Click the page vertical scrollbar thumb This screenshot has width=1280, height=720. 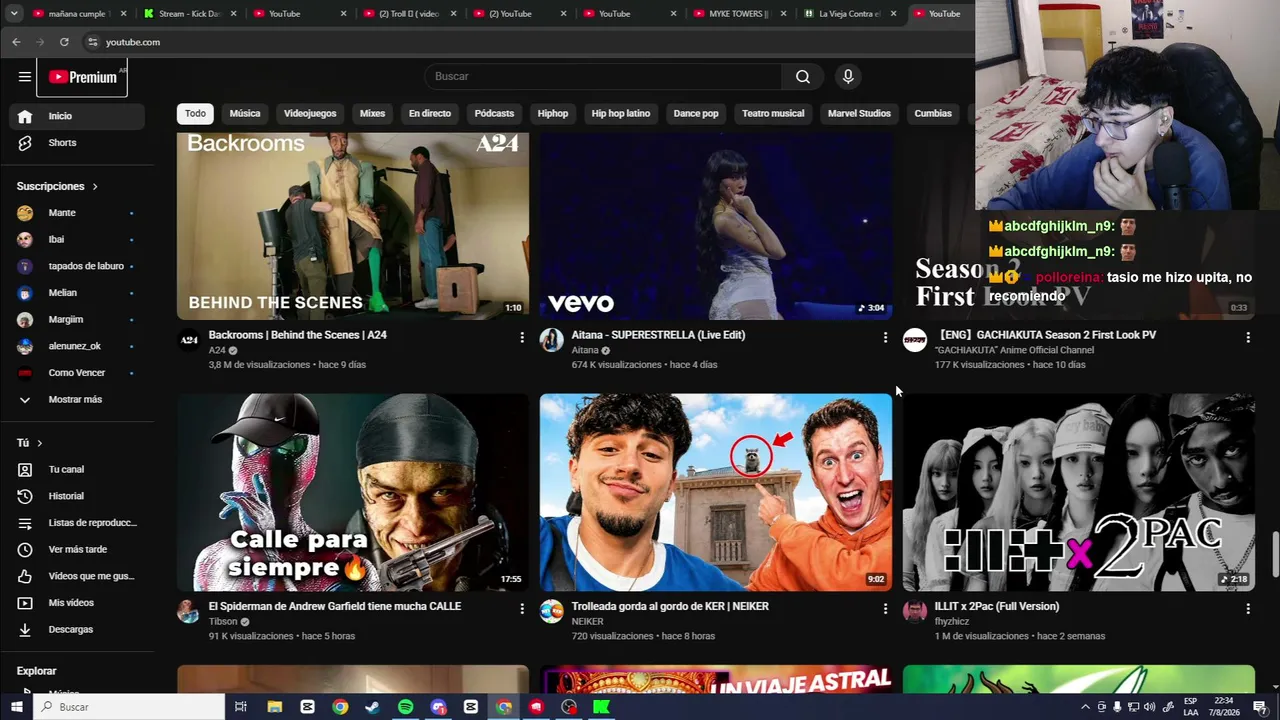click(1275, 555)
